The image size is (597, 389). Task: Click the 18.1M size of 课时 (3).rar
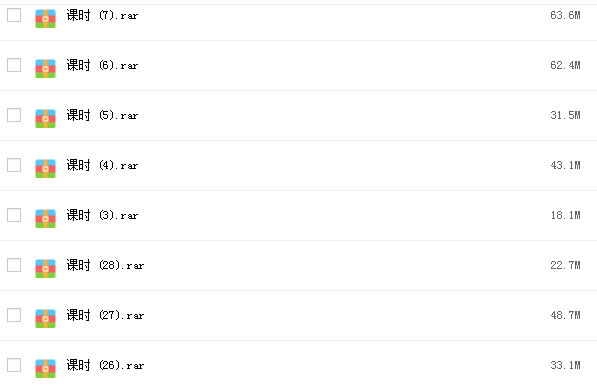(x=565, y=215)
